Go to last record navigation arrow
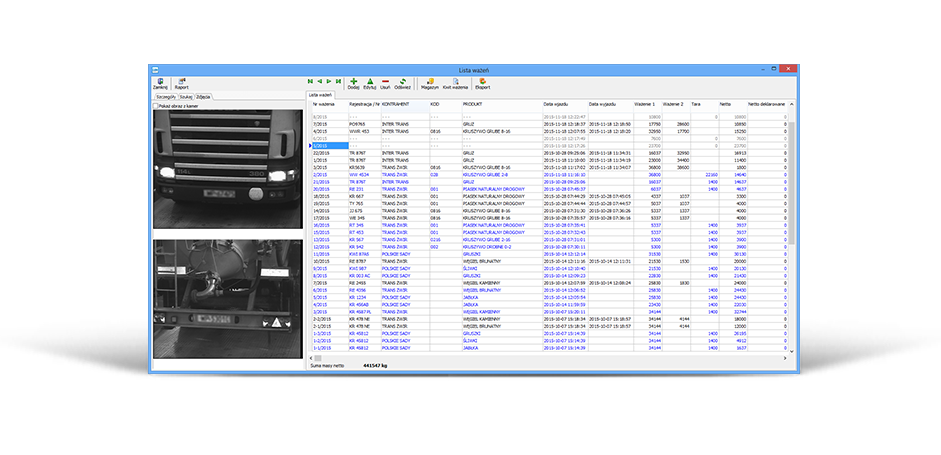The width and height of the screenshot is (941, 455). [x=340, y=80]
